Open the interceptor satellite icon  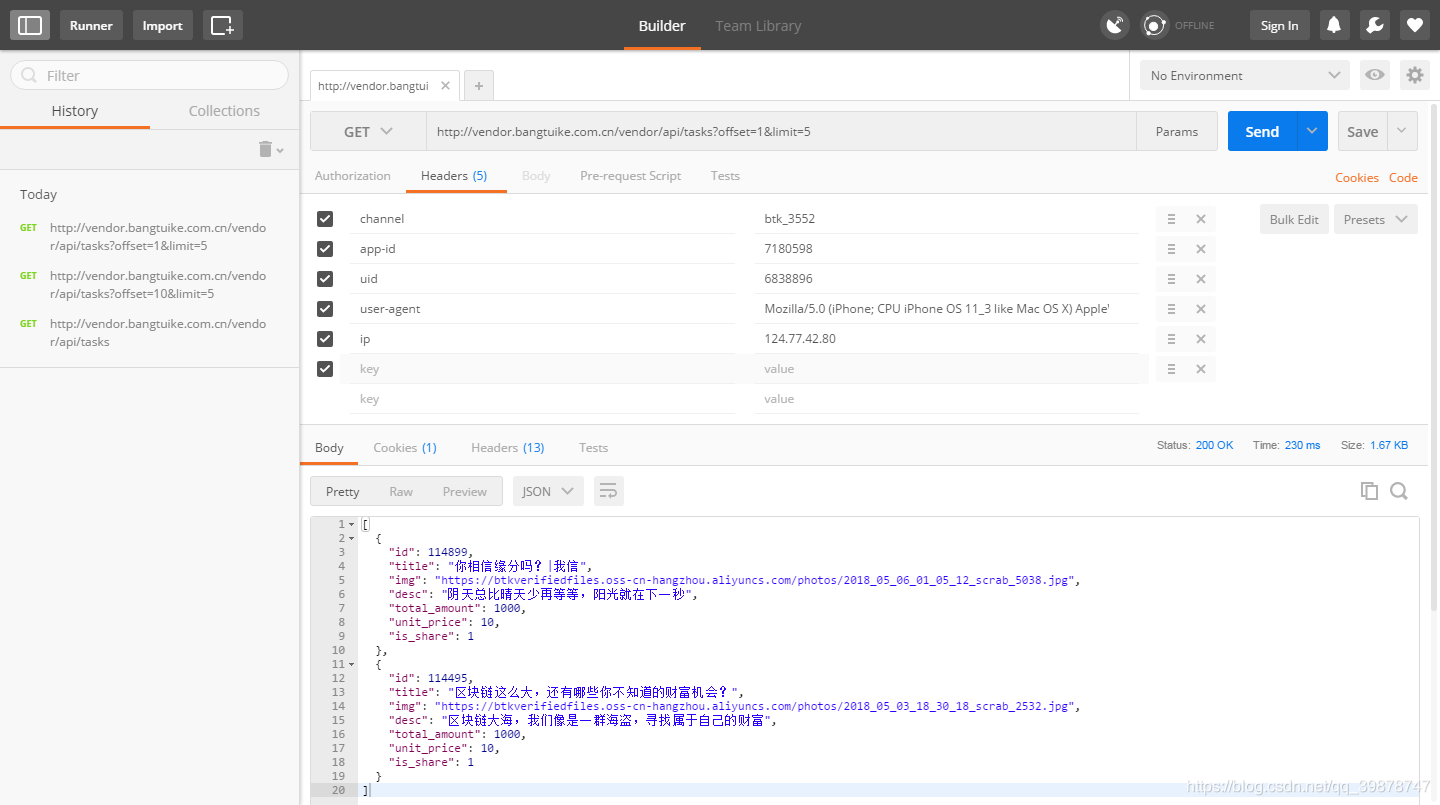pos(1114,25)
